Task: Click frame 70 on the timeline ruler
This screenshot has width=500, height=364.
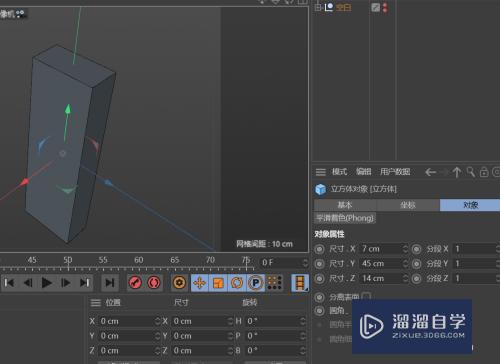Action: tap(210, 260)
